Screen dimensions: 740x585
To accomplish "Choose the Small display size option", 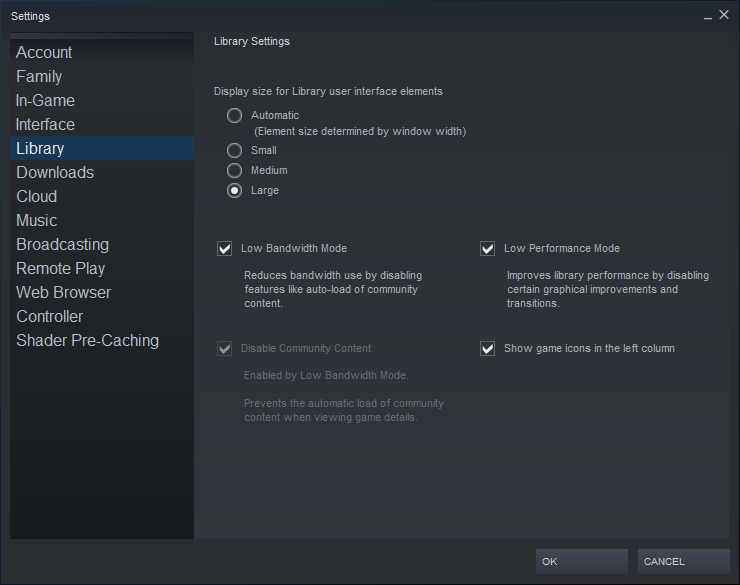I will pyautogui.click(x=235, y=150).
